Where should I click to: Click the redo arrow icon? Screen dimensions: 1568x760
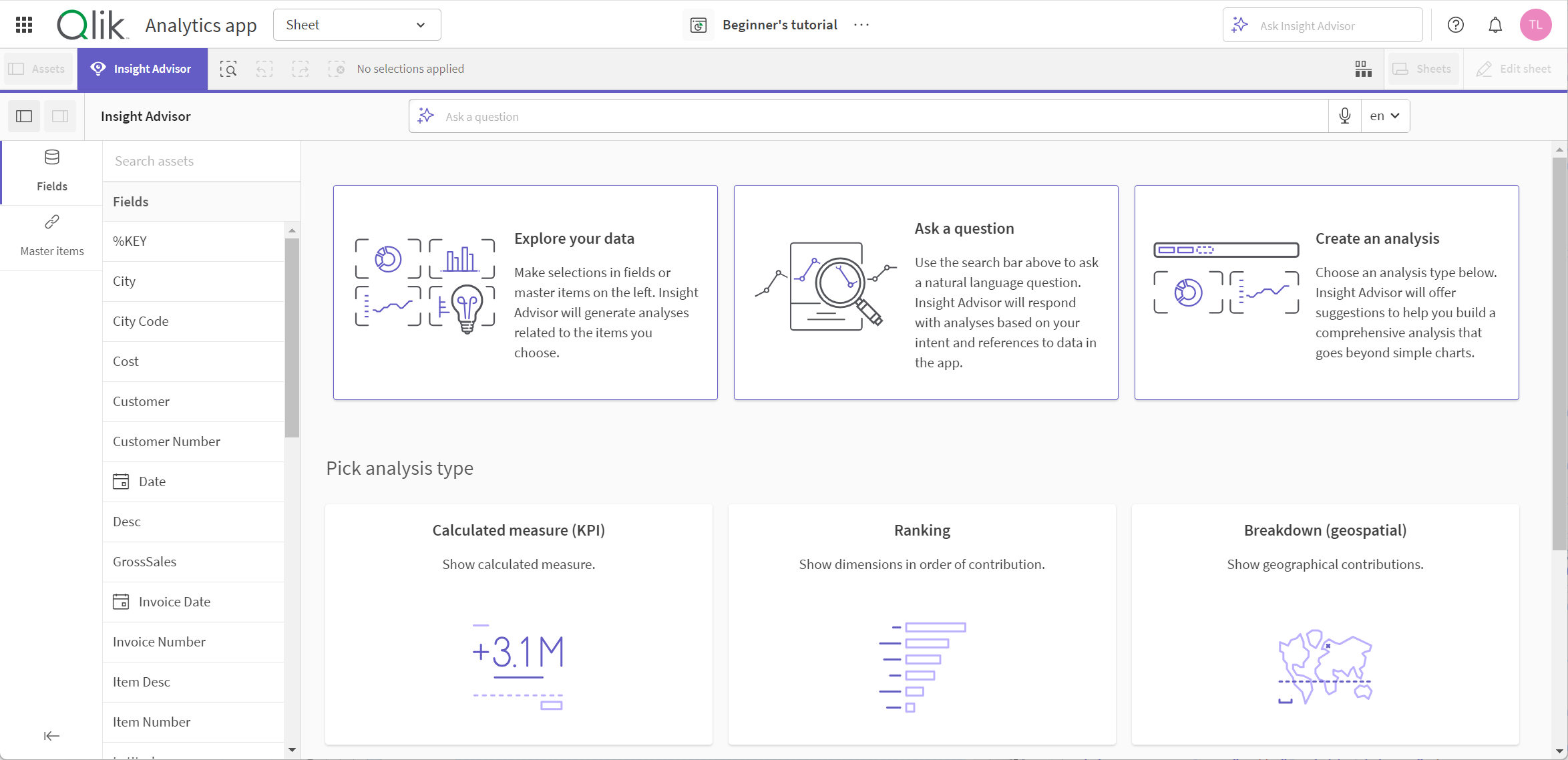click(x=300, y=68)
